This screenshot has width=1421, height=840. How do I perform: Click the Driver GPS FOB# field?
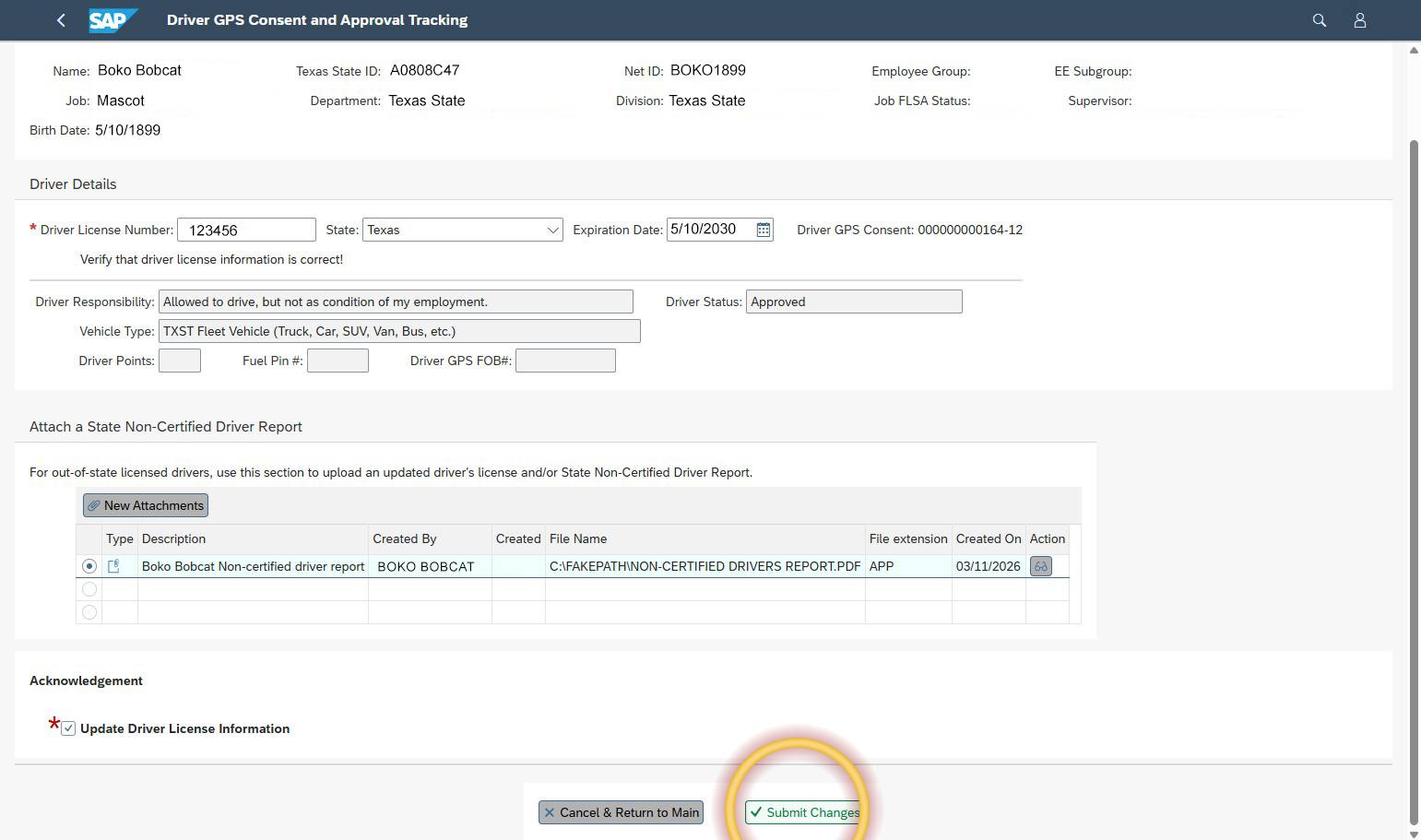(x=565, y=360)
